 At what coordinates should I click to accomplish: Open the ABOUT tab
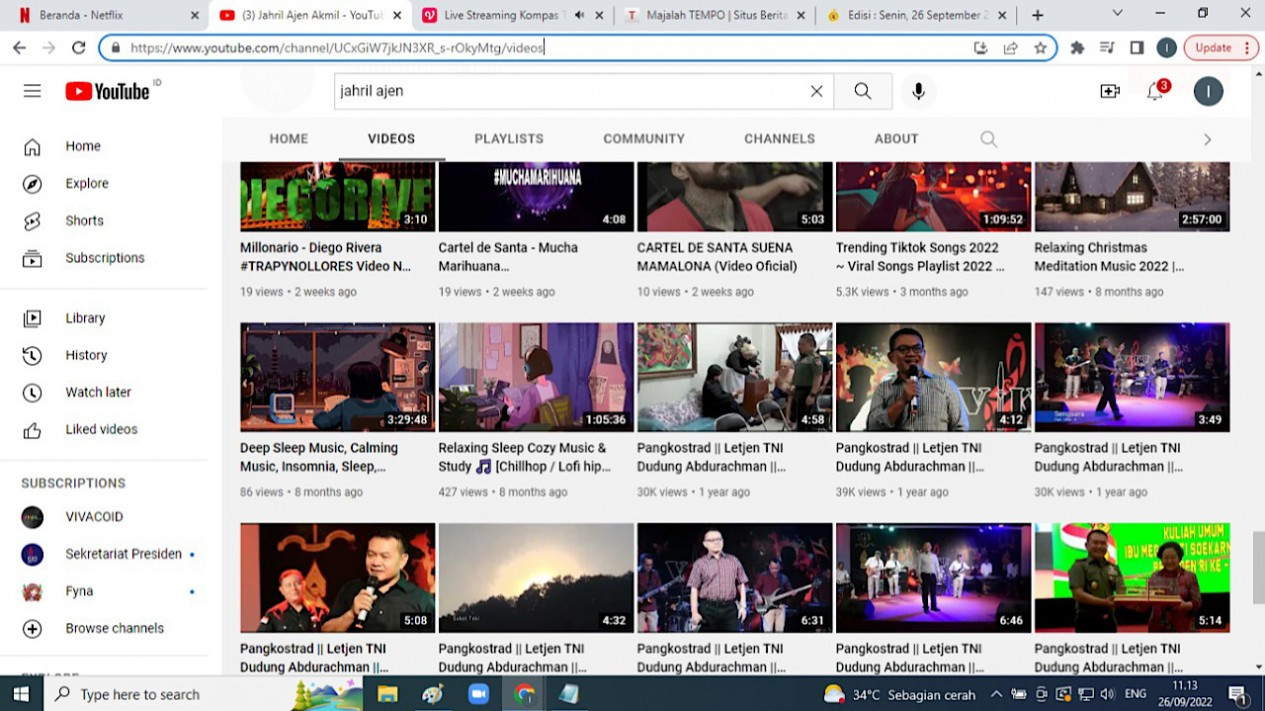click(x=896, y=139)
